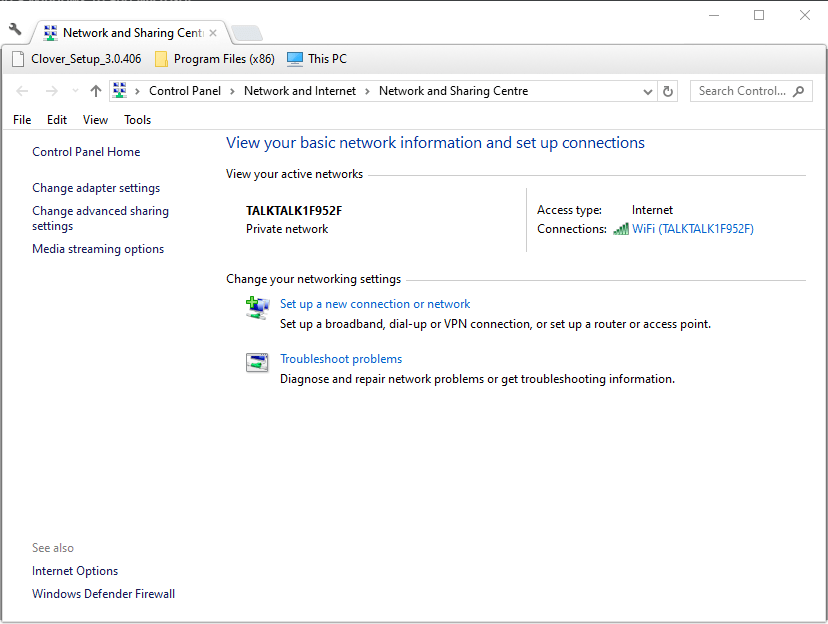This screenshot has width=828, height=624.
Task: Open Internet Options
Action: [75, 571]
